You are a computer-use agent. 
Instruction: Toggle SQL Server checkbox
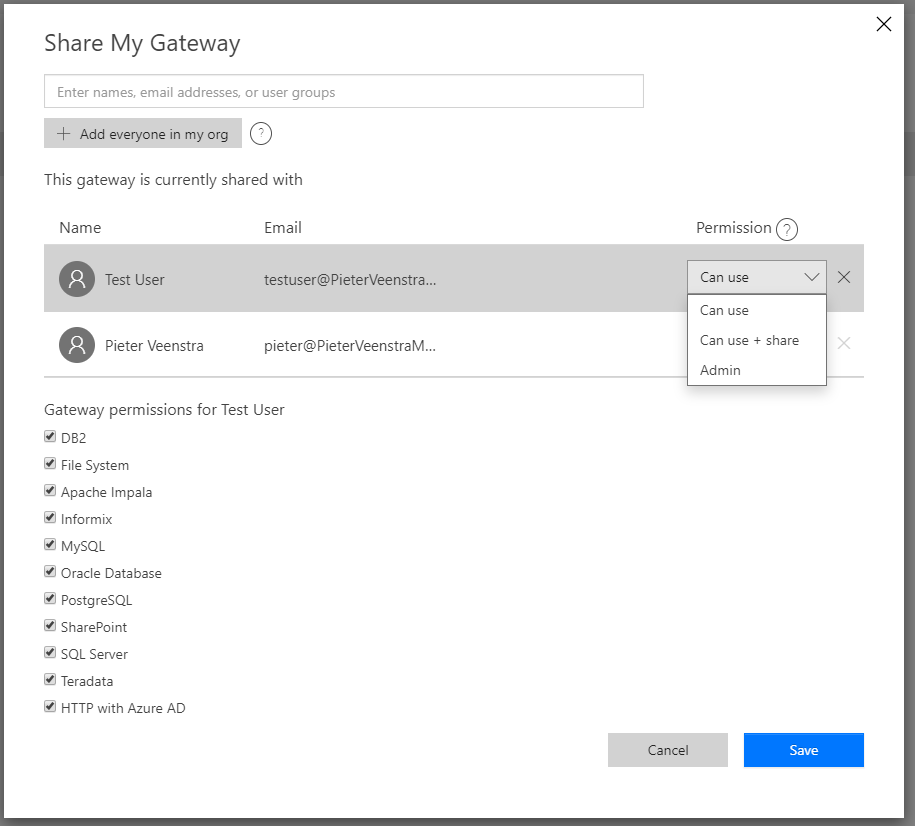click(x=50, y=652)
